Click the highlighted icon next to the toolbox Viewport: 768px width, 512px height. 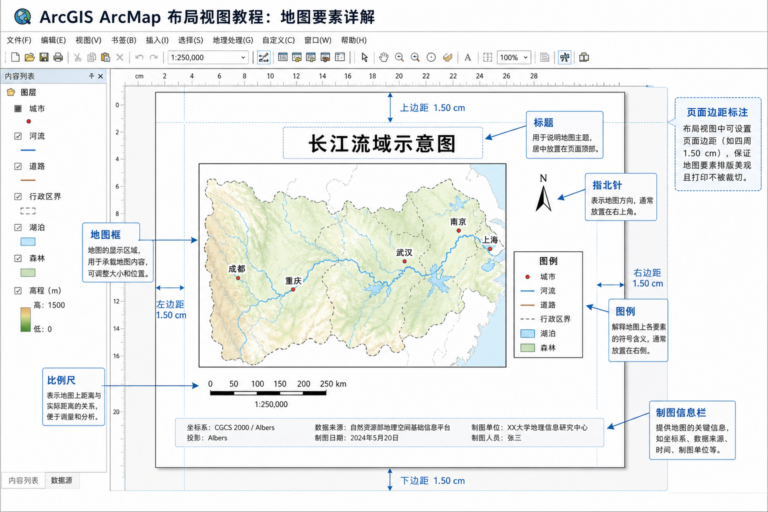[565, 57]
